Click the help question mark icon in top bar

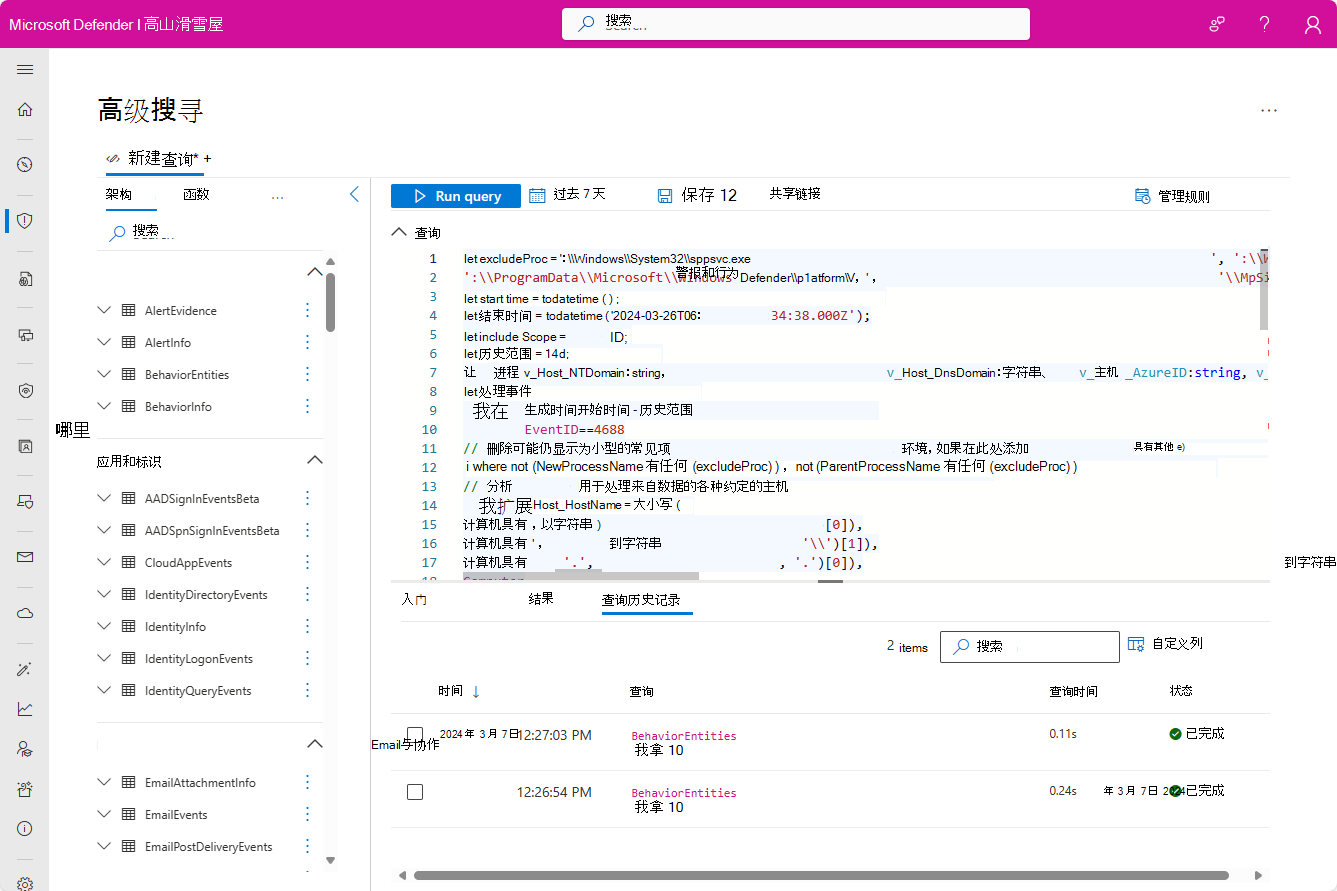(1264, 24)
